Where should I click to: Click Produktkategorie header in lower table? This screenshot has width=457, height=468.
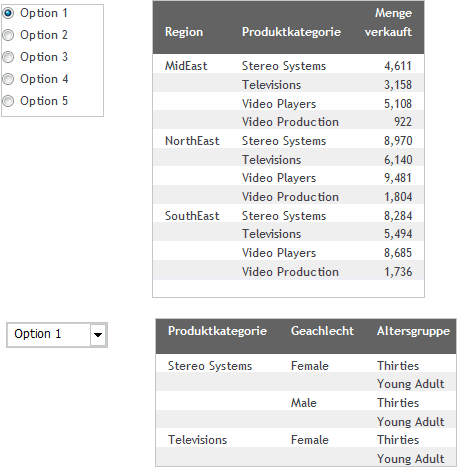217,331
